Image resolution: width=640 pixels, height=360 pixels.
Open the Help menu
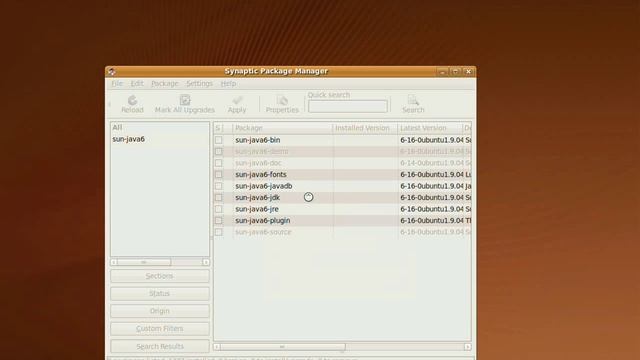(228, 83)
